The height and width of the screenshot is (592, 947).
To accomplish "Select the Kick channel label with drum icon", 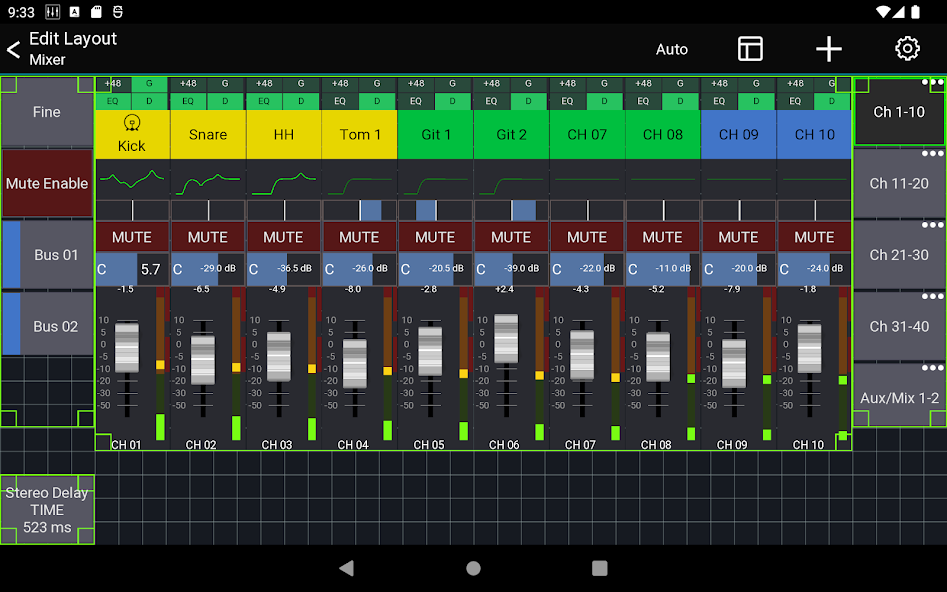I will click(132, 134).
